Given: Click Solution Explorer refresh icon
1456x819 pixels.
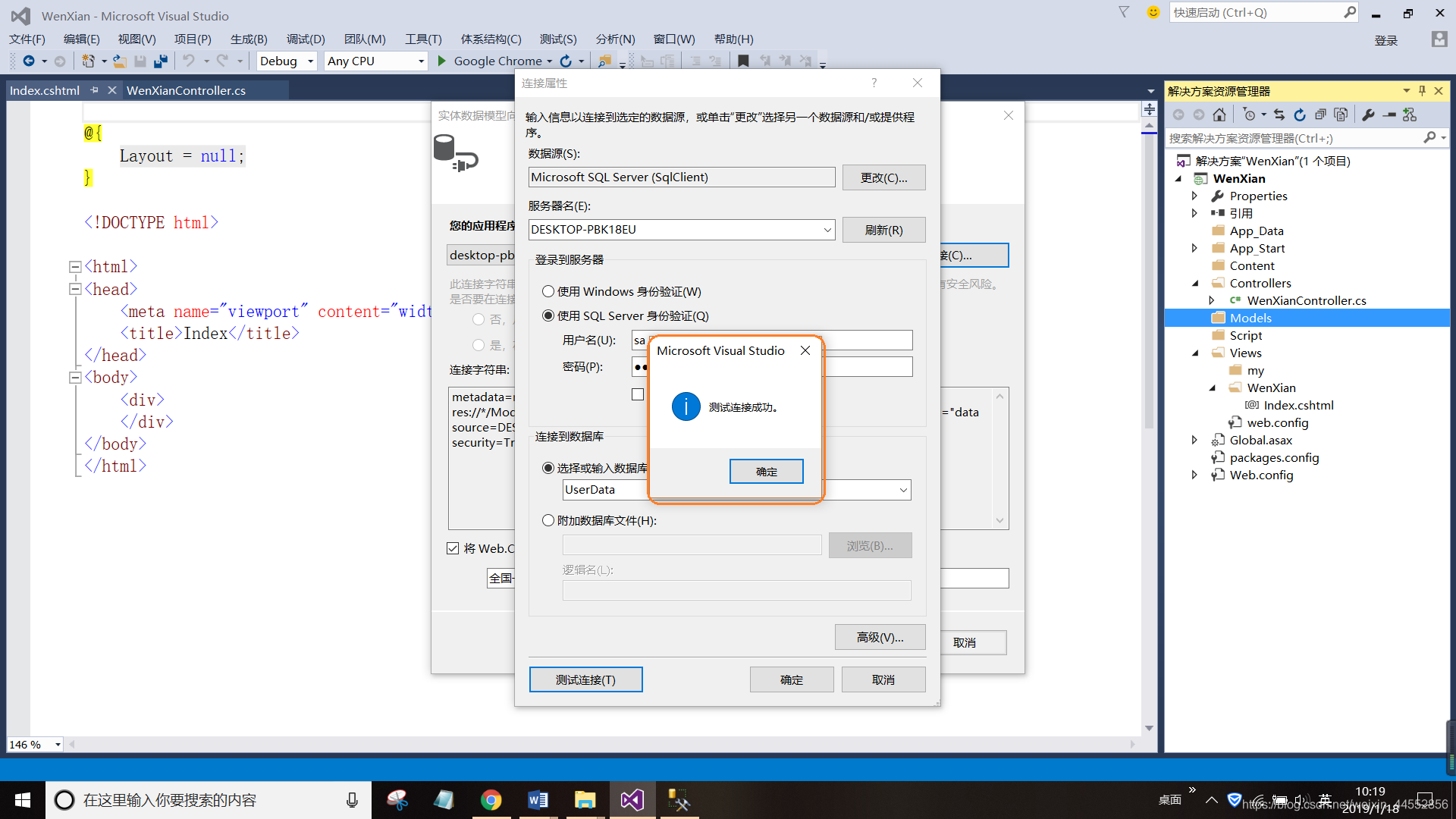Looking at the screenshot, I should (x=1300, y=115).
